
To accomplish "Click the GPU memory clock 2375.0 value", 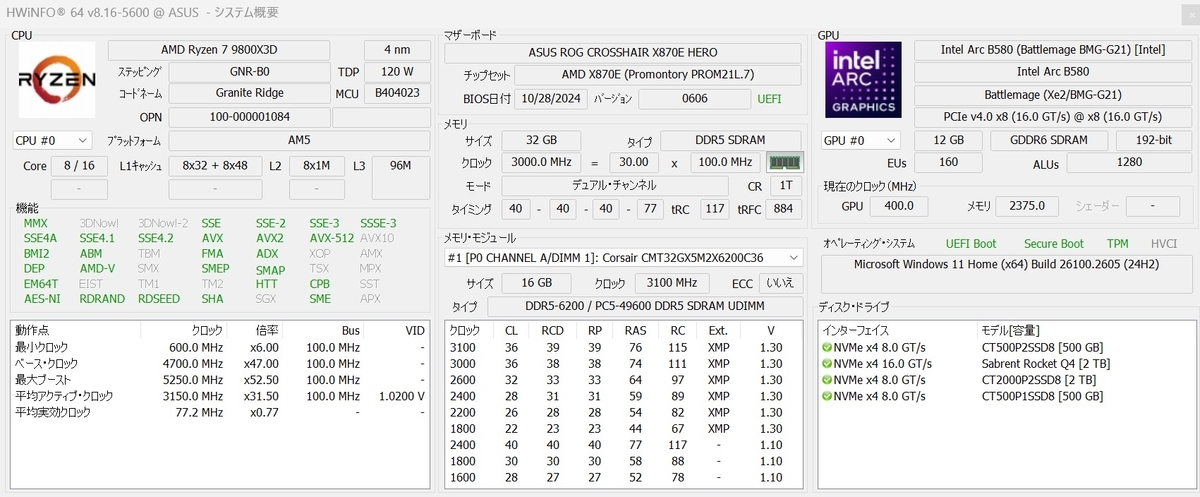I will tap(1026, 205).
